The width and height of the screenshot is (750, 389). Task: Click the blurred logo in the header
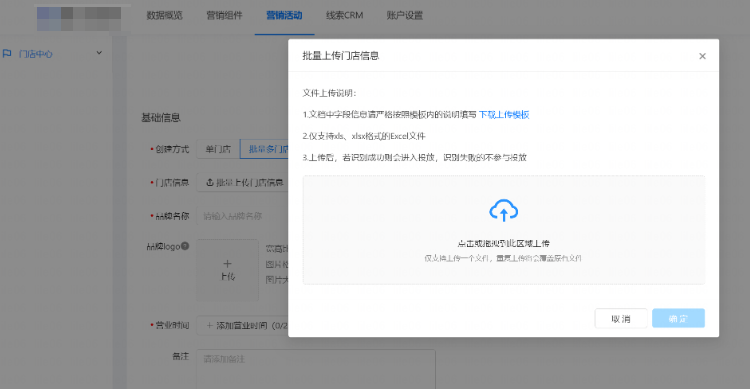point(79,19)
